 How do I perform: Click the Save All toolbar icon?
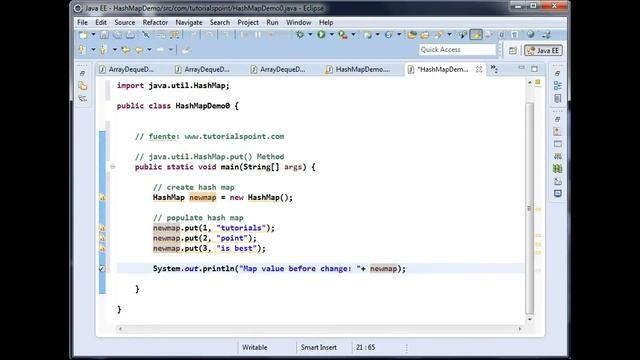coord(117,35)
